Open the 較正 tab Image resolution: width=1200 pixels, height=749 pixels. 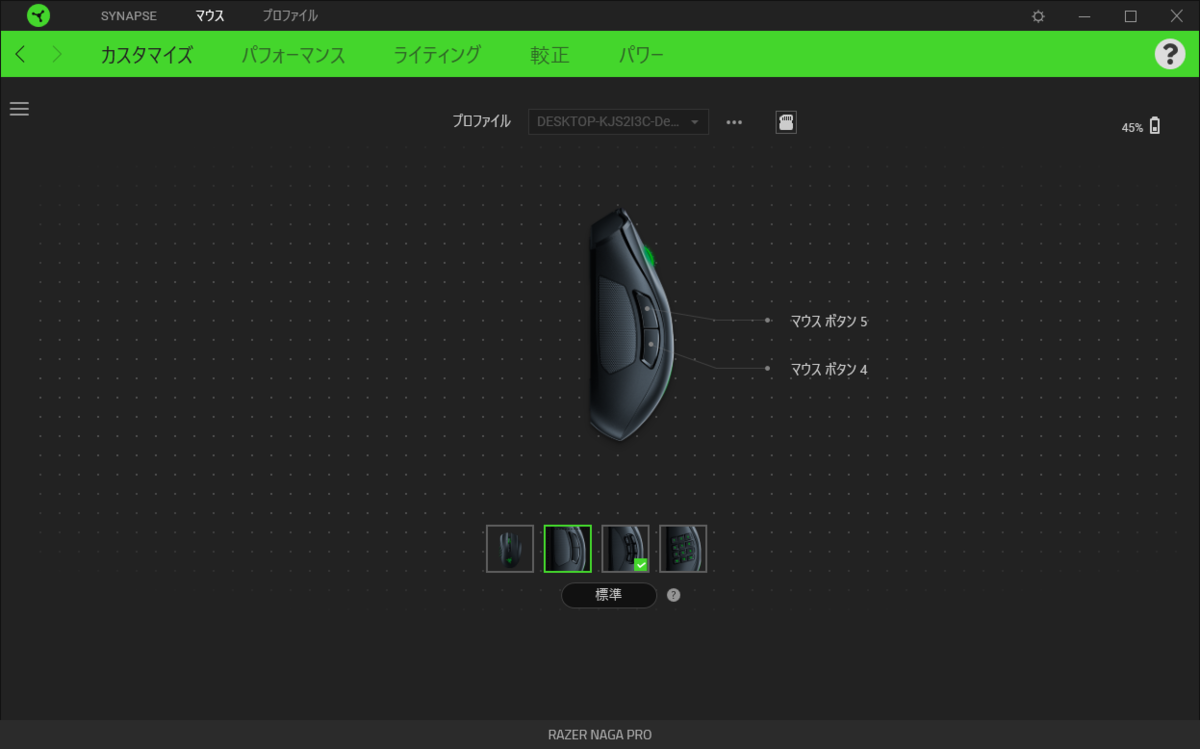[550, 55]
